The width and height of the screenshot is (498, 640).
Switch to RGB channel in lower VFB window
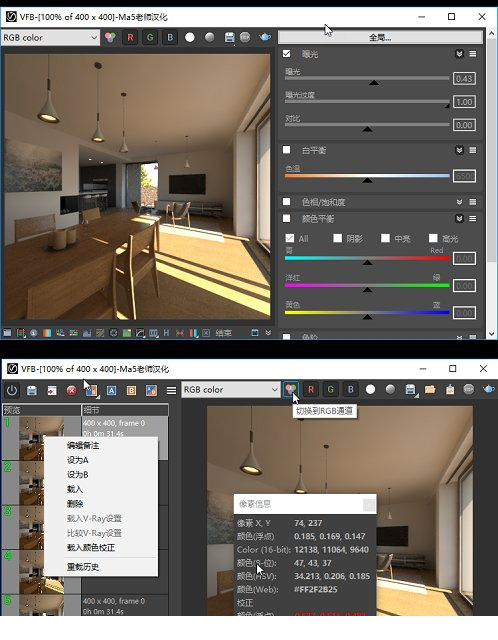click(291, 389)
